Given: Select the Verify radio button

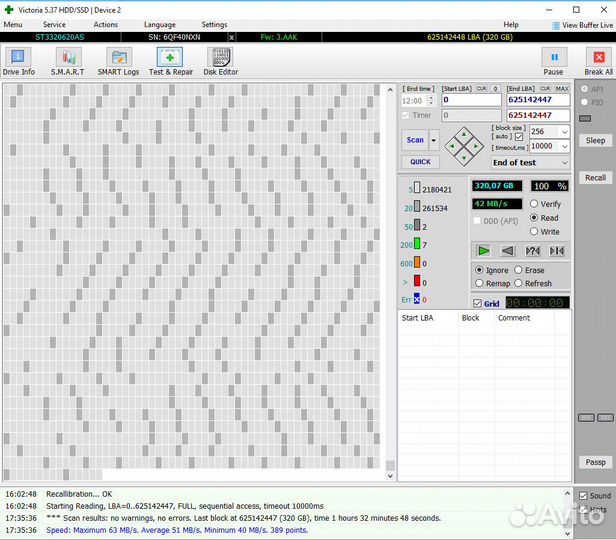Looking at the screenshot, I should [534, 204].
